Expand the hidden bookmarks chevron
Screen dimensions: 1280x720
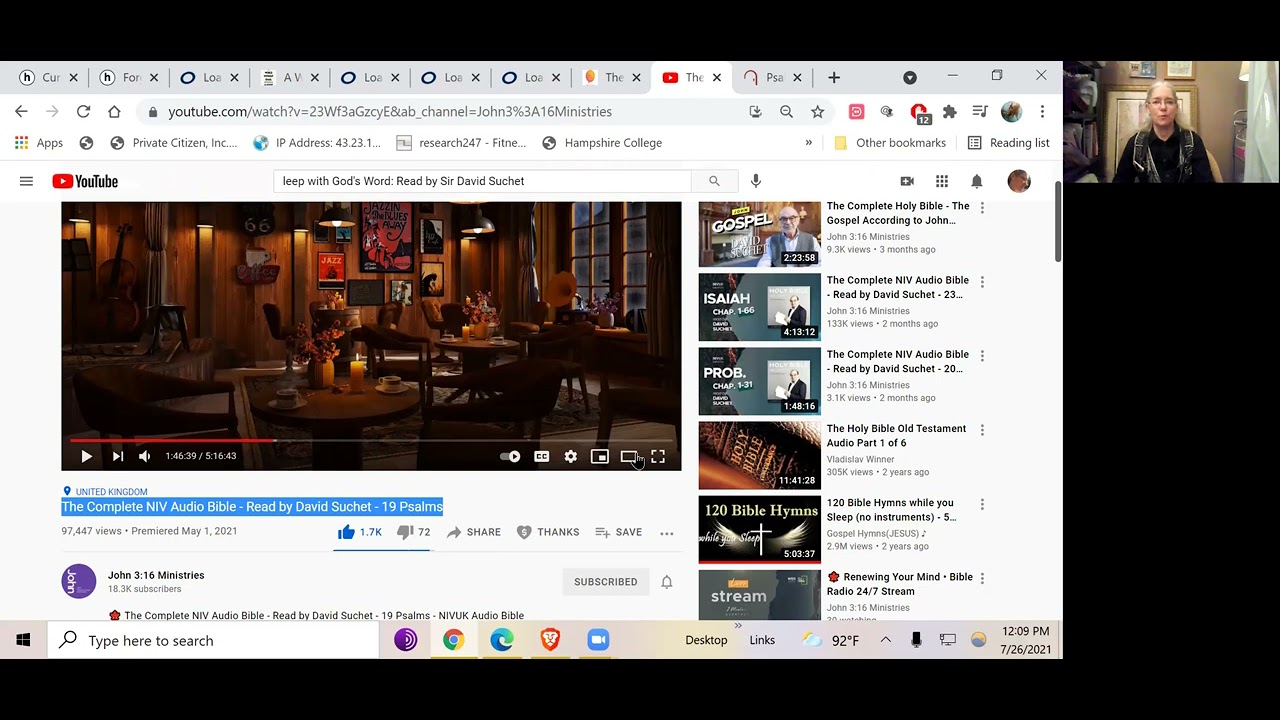[809, 143]
